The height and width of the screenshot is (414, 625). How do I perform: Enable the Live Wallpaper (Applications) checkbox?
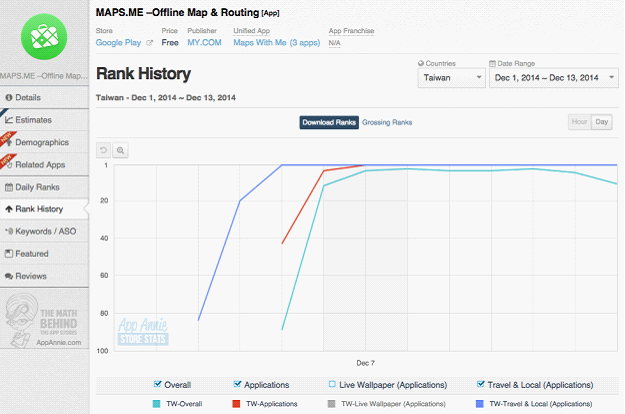point(332,384)
